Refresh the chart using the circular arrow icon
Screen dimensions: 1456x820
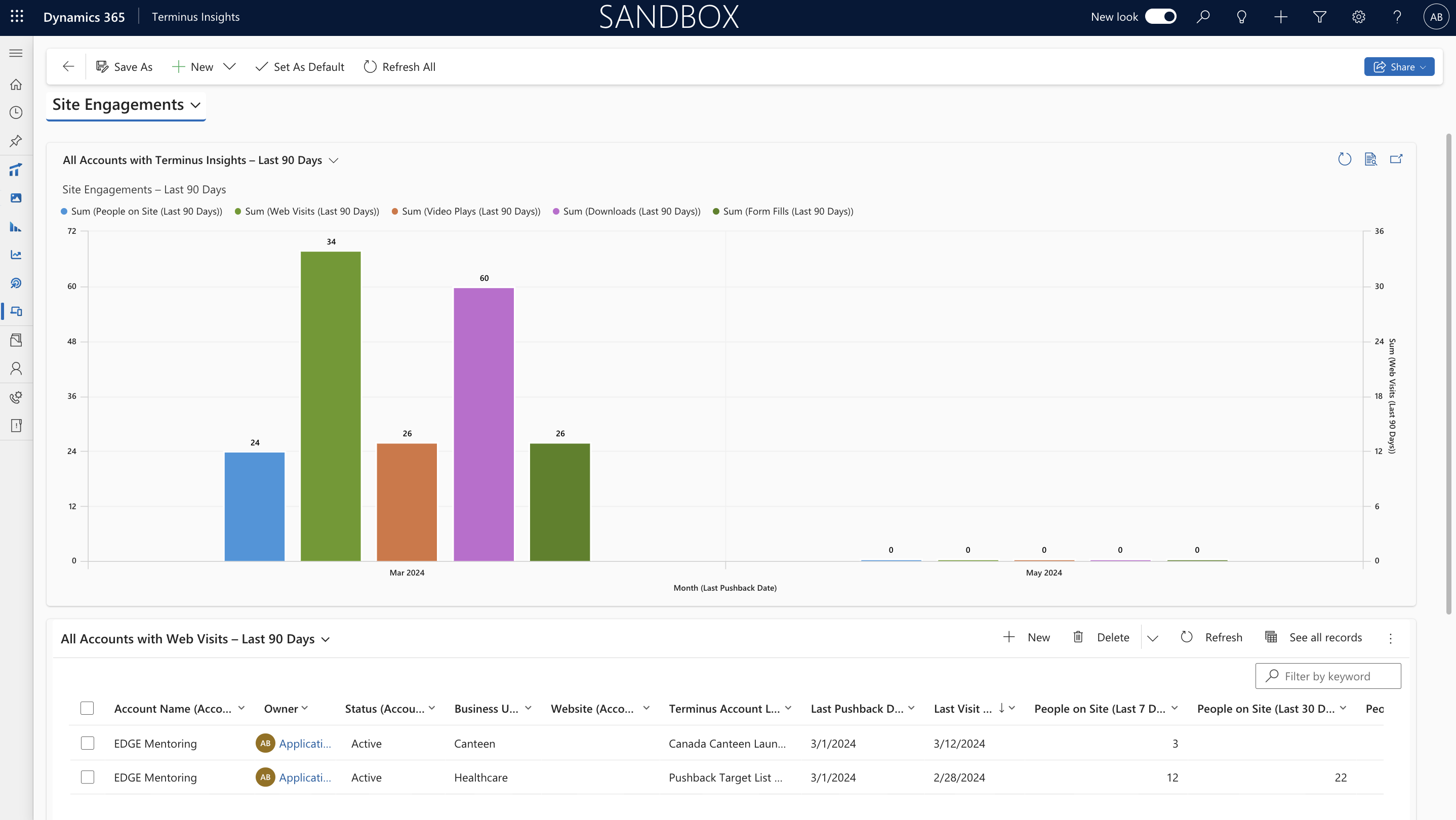[x=1345, y=159]
